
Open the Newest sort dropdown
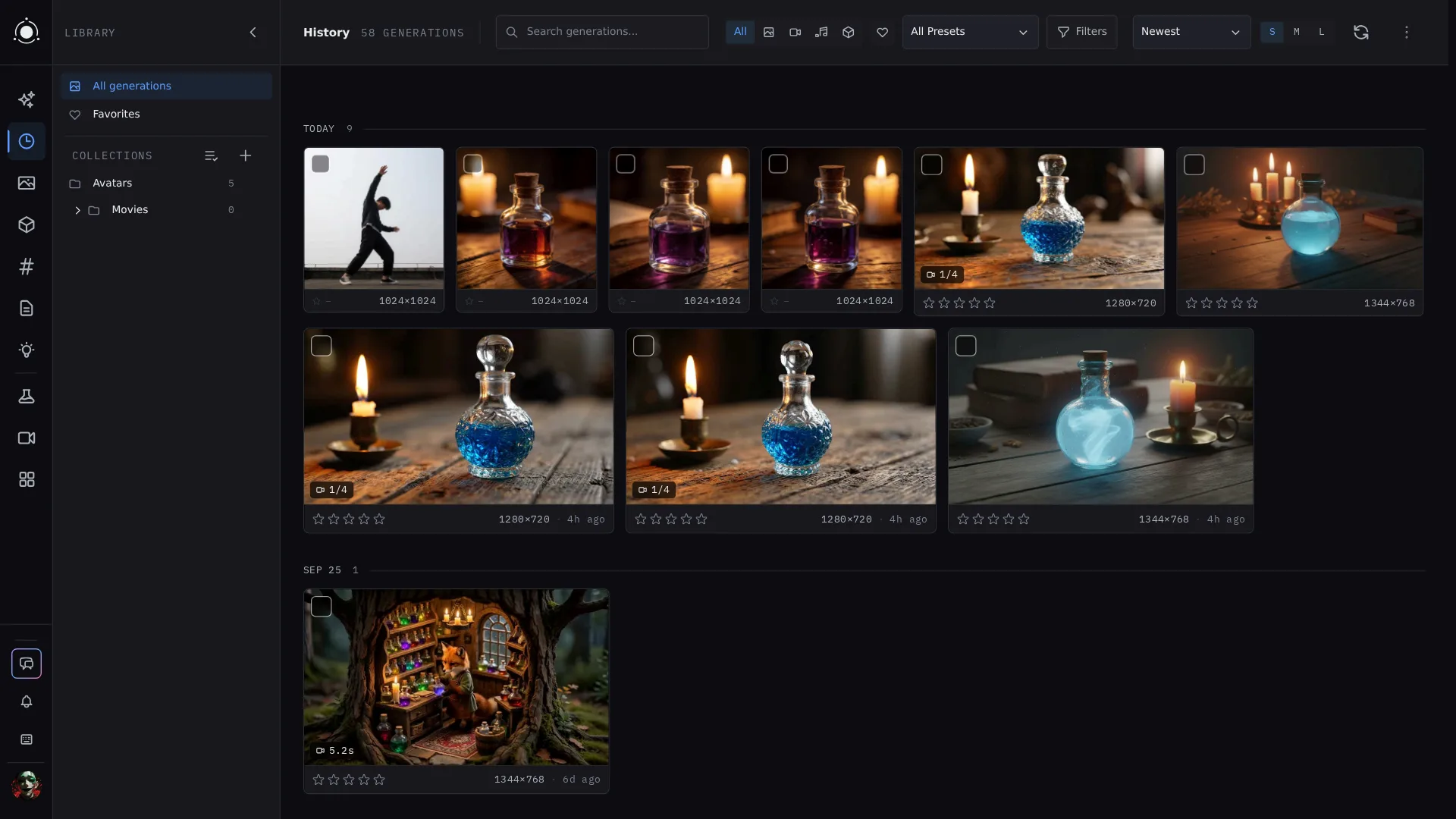click(1191, 32)
